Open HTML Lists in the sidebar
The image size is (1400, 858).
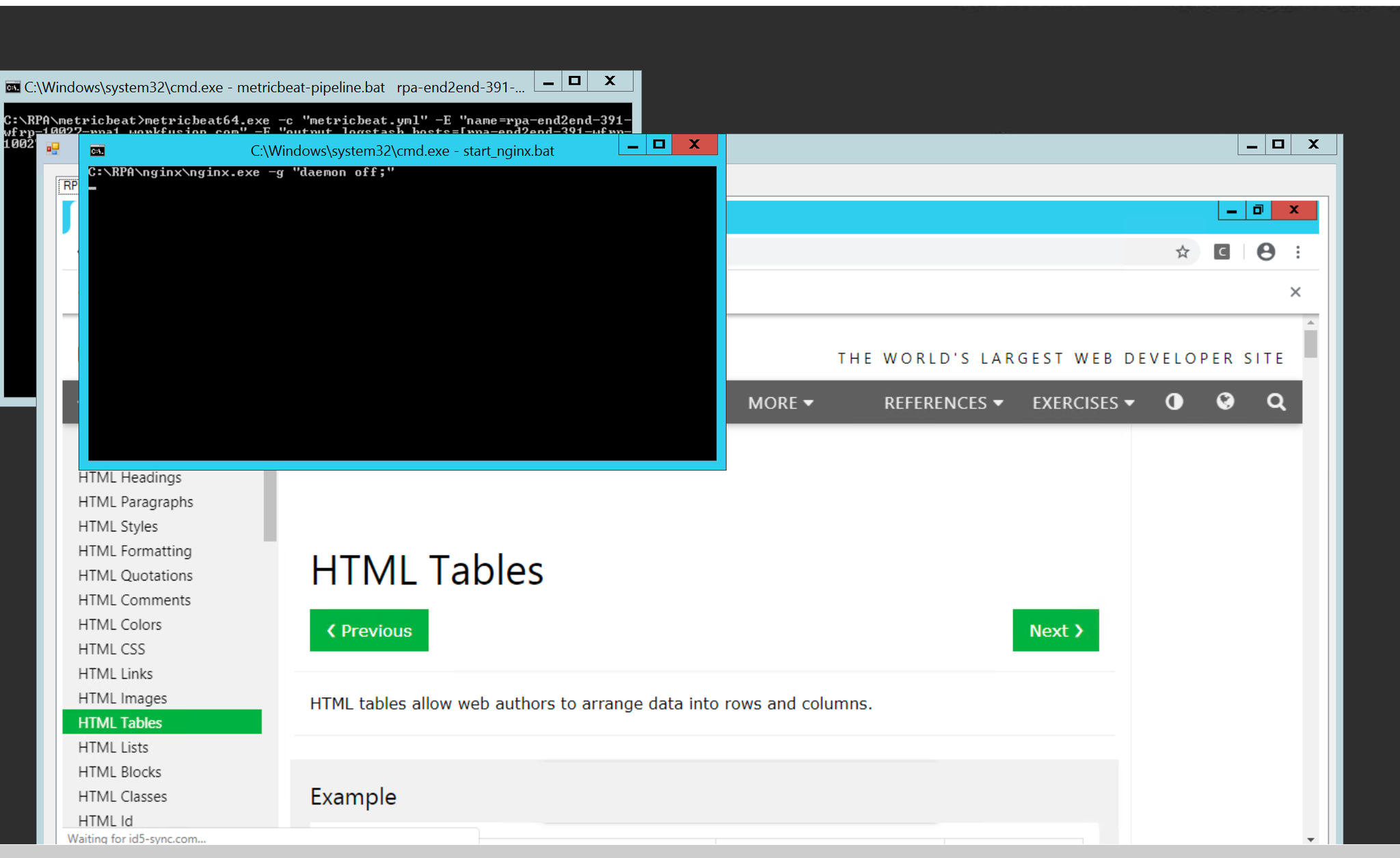click(x=113, y=748)
